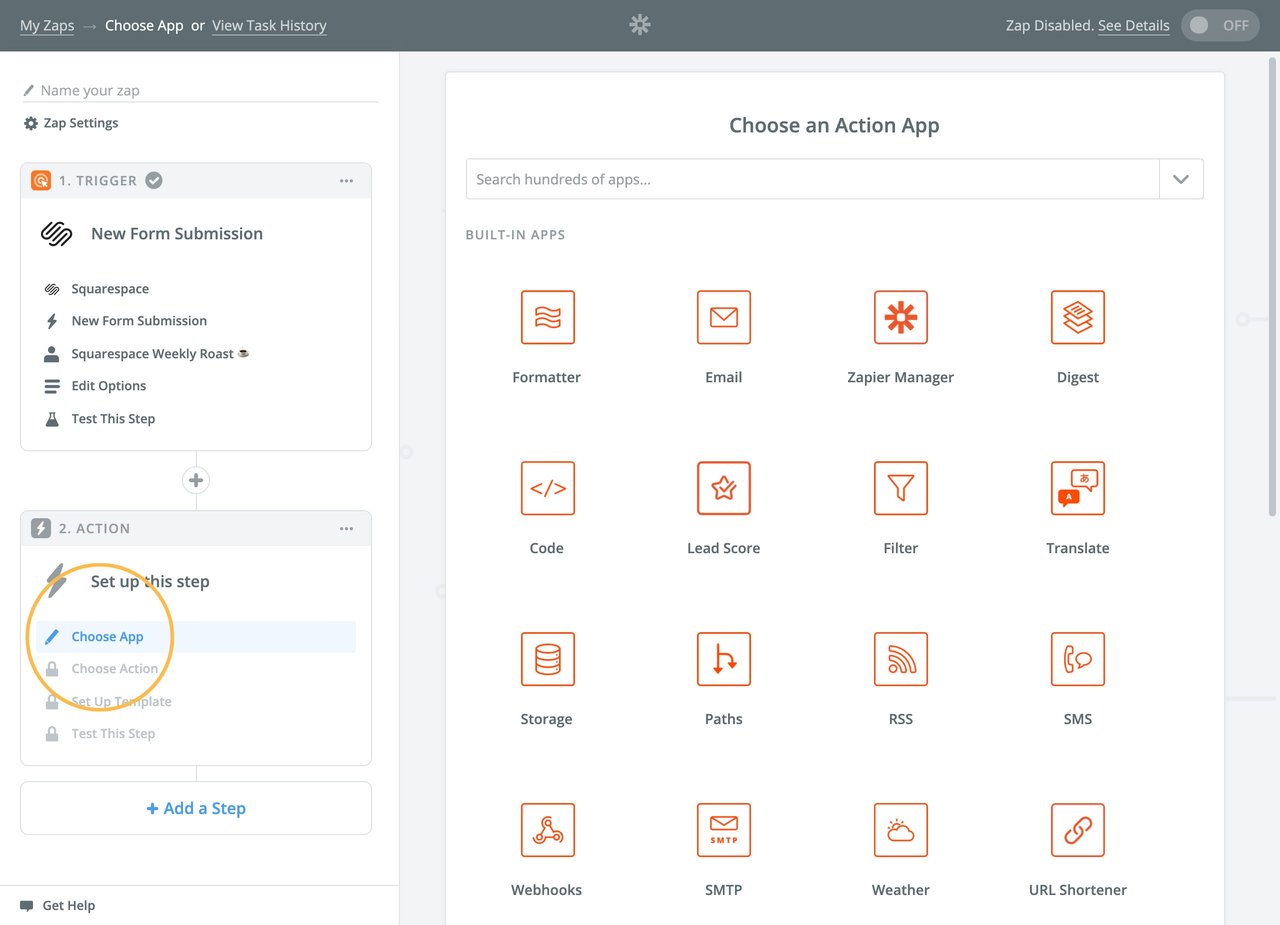Open the Webhooks app
1280x925 pixels.
pos(546,830)
